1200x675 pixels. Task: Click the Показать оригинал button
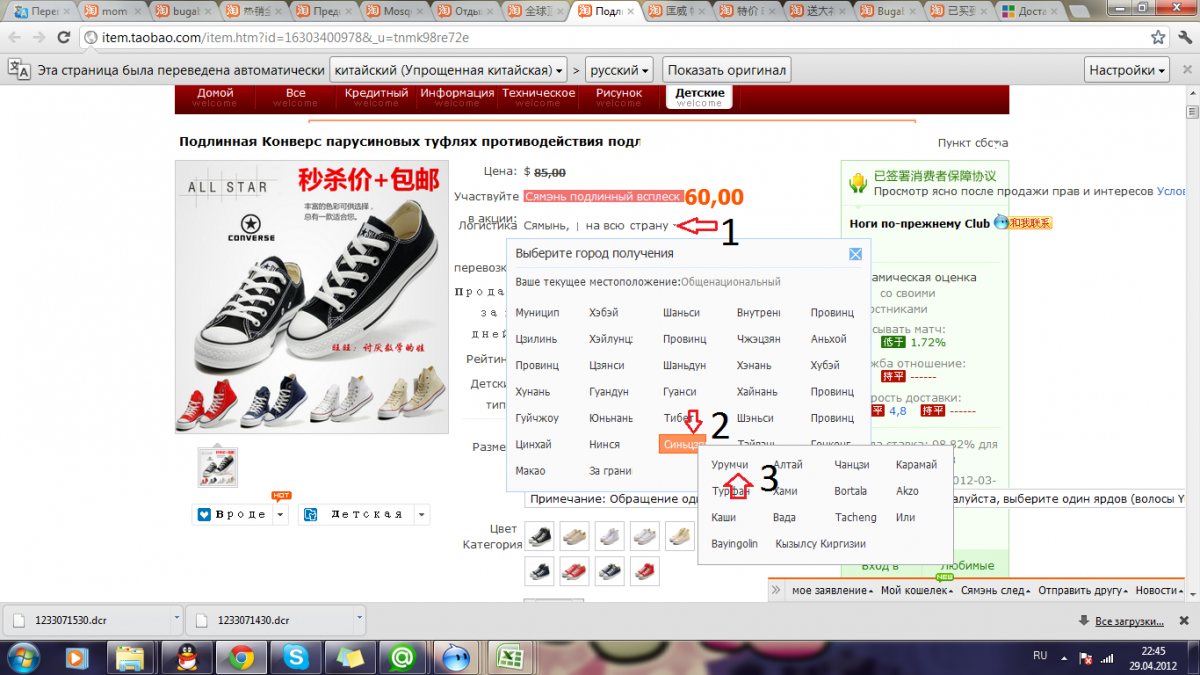727,70
